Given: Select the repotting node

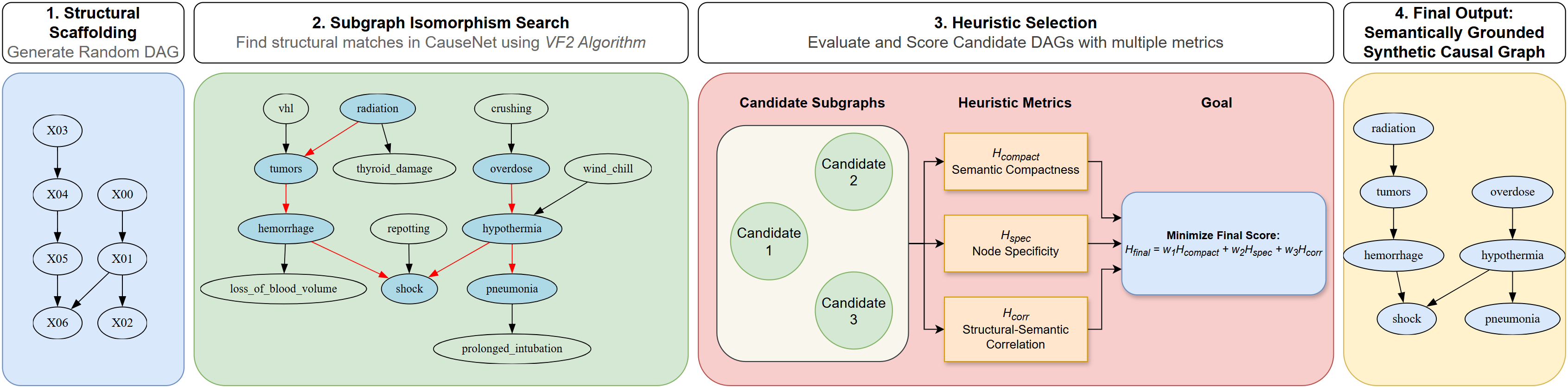Looking at the screenshot, I should click(408, 229).
